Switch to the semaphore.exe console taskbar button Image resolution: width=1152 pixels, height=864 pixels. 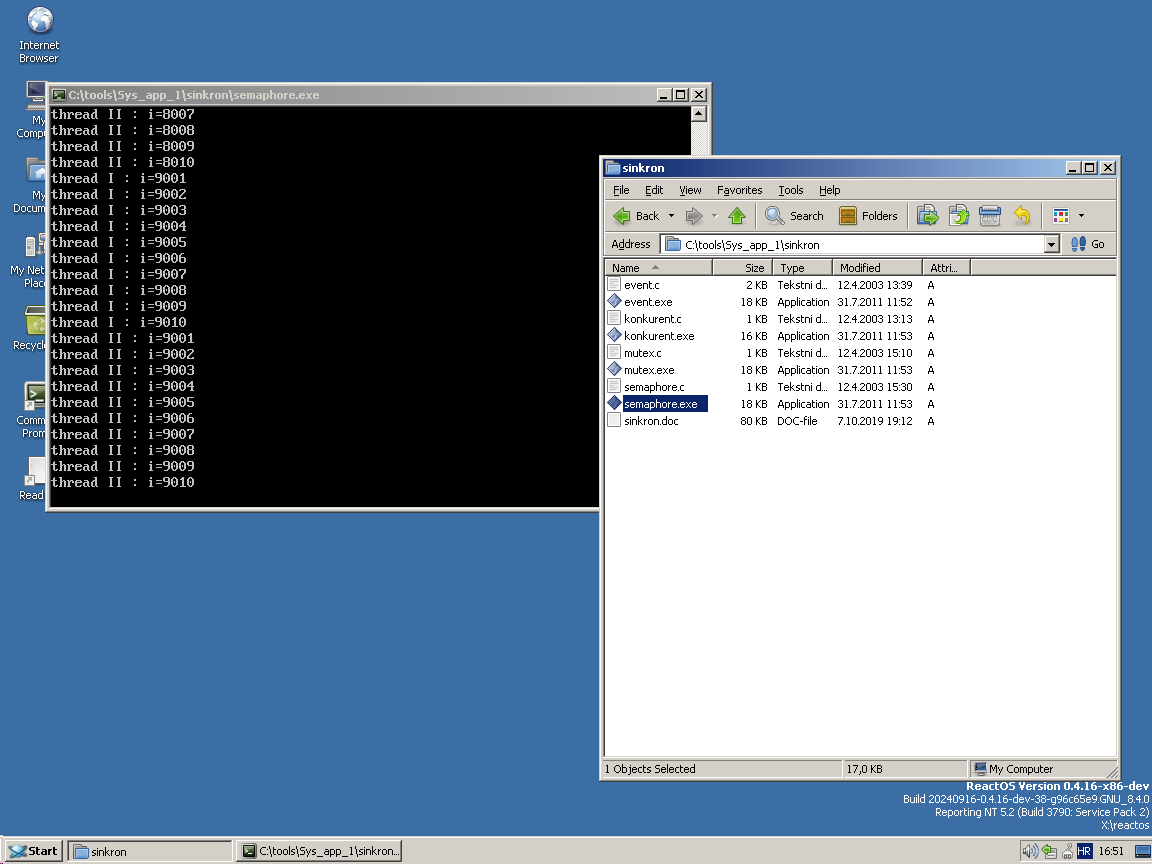(320, 851)
